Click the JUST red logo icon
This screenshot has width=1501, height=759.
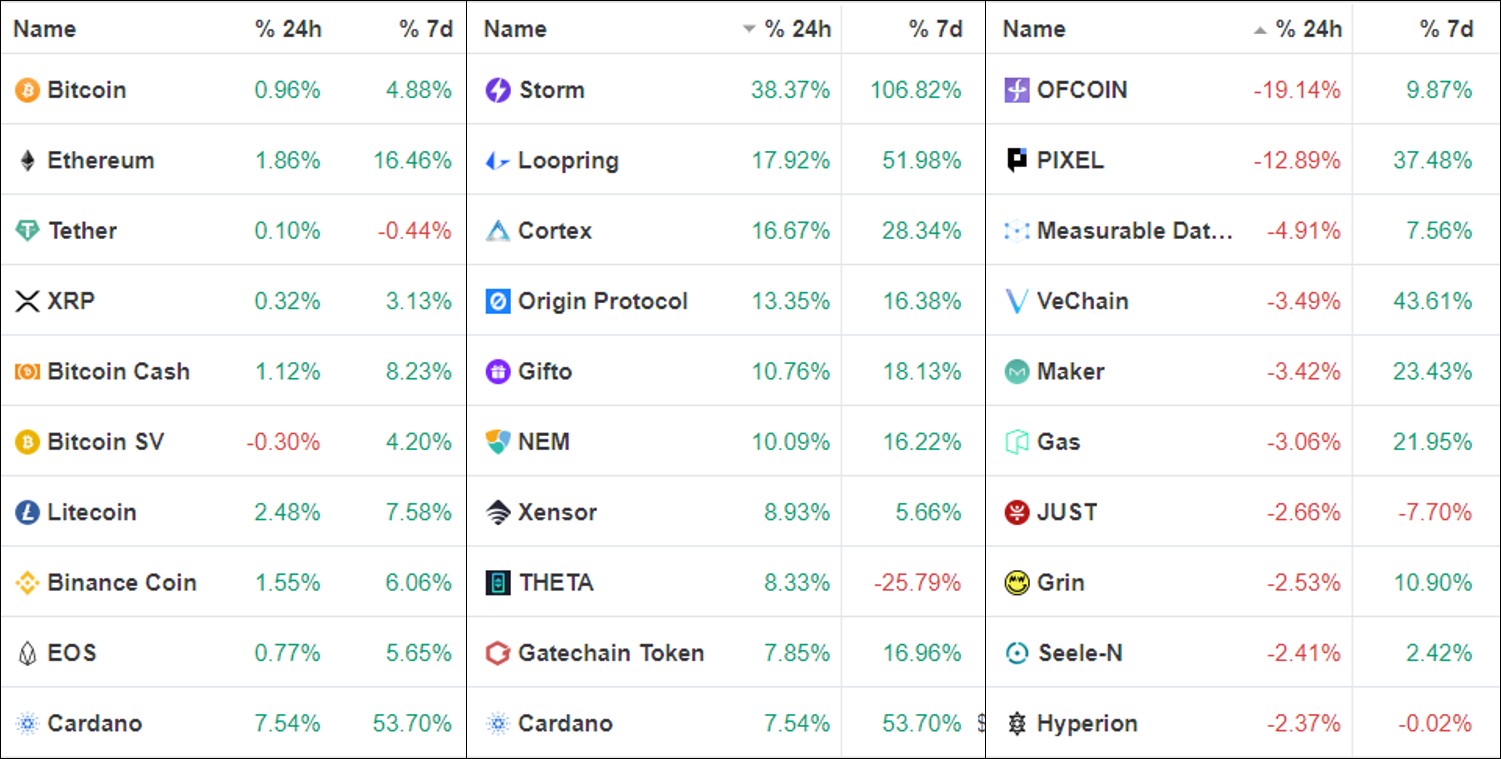[1016, 513]
